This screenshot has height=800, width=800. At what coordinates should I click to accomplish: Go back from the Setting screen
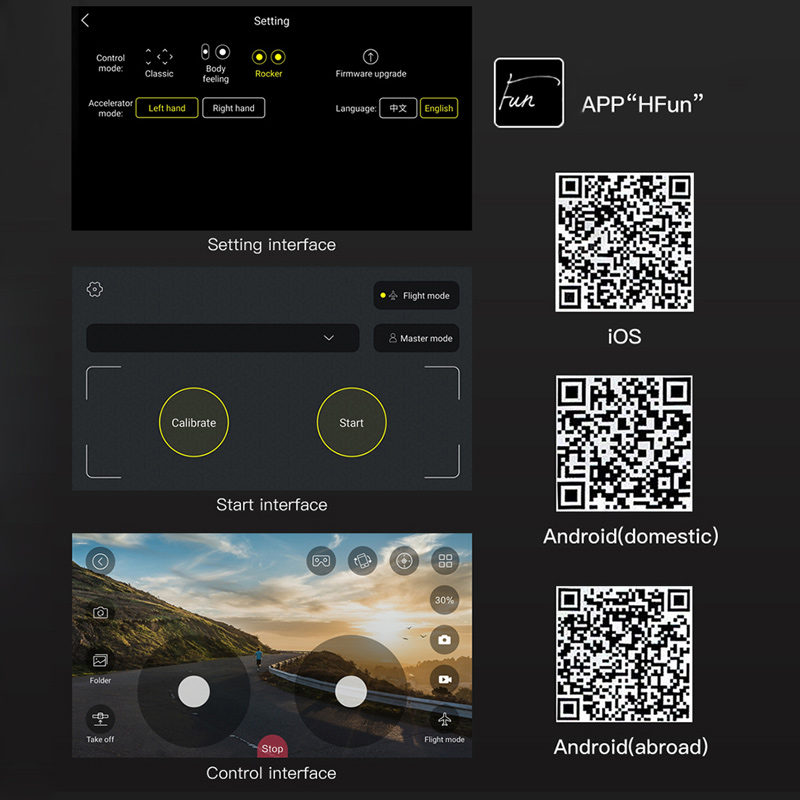click(x=85, y=20)
